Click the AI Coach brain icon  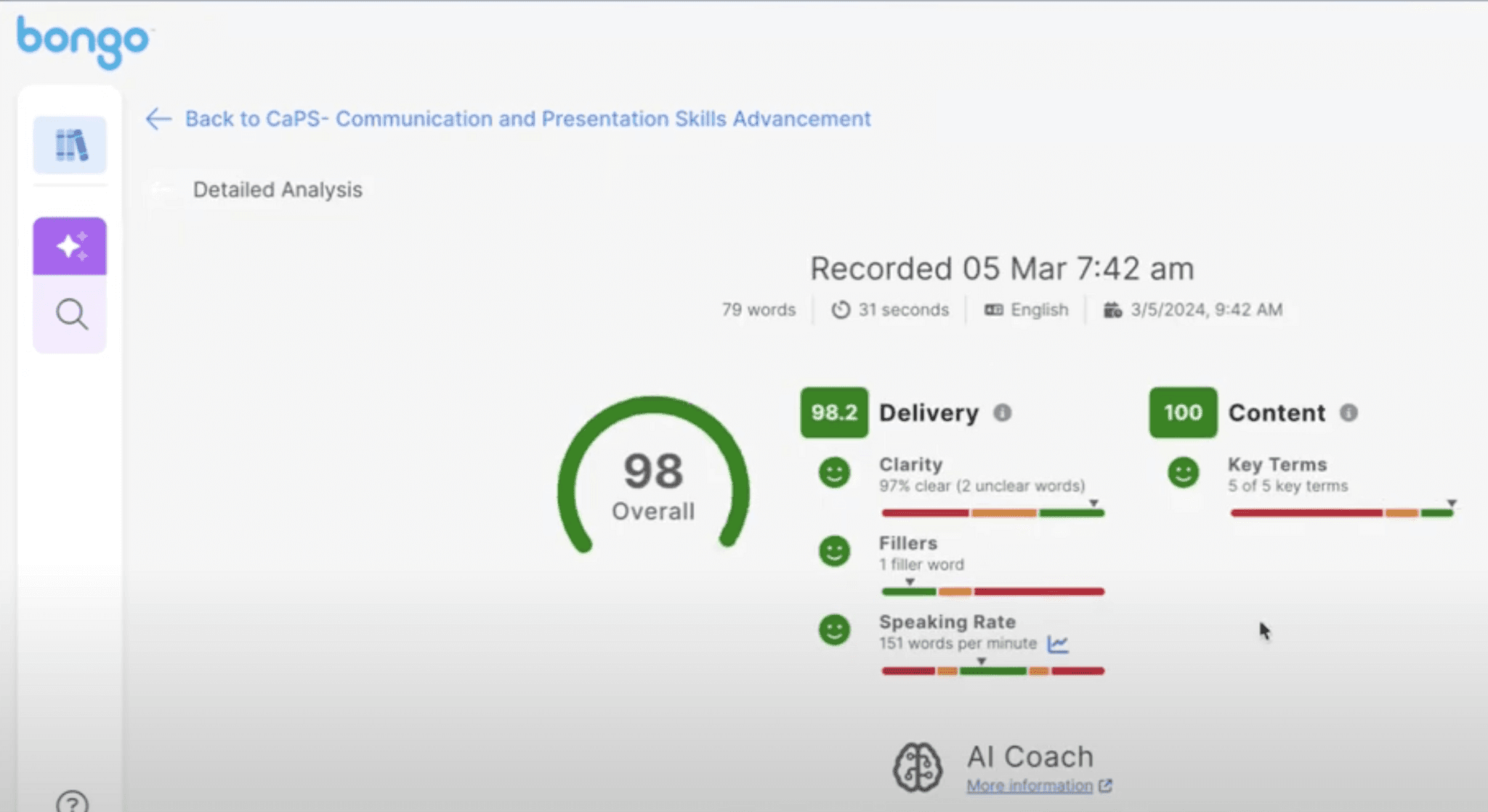918,767
